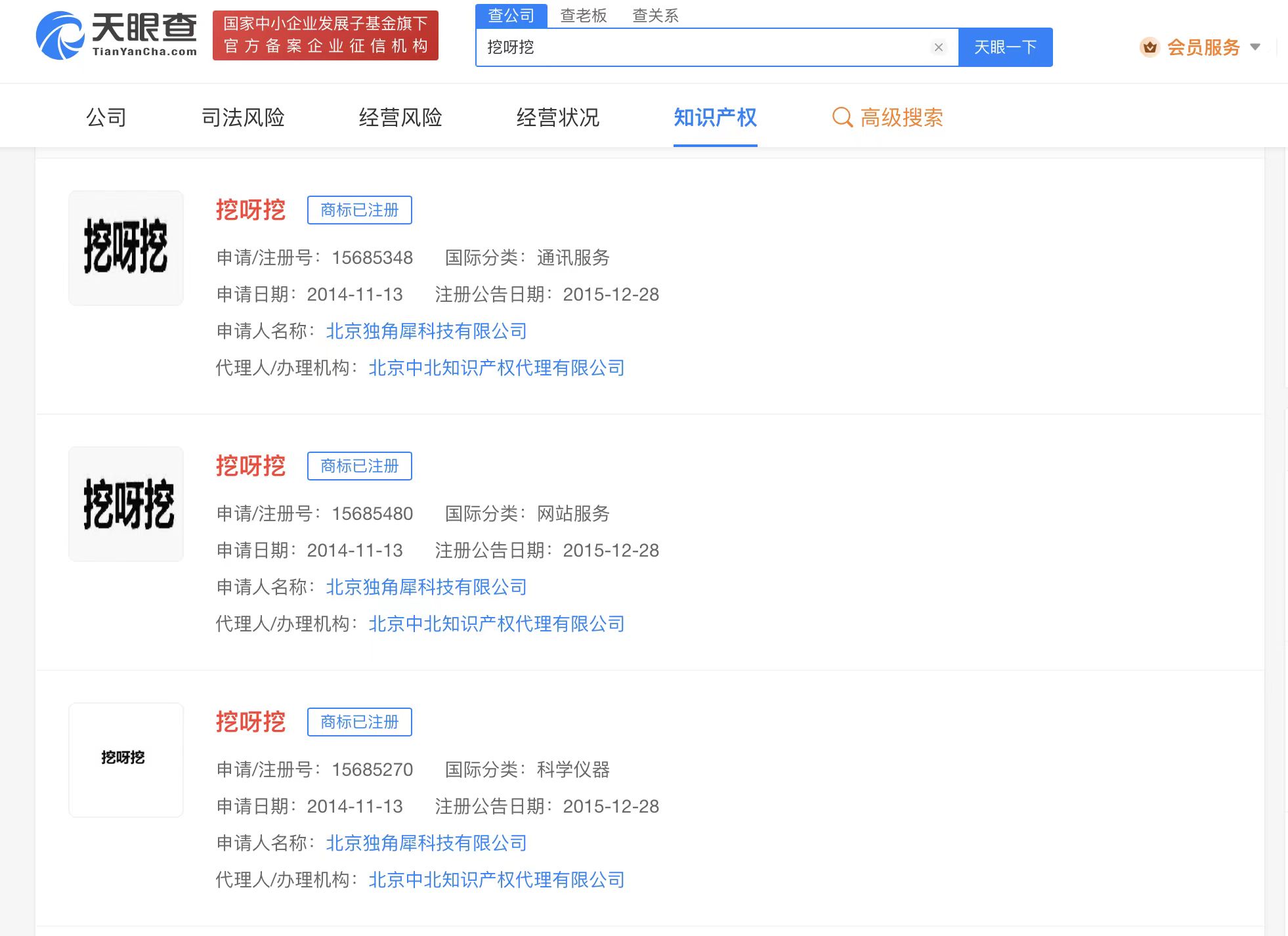Click the 天眼一下 search button
The height and width of the screenshot is (936, 1288).
[1005, 47]
